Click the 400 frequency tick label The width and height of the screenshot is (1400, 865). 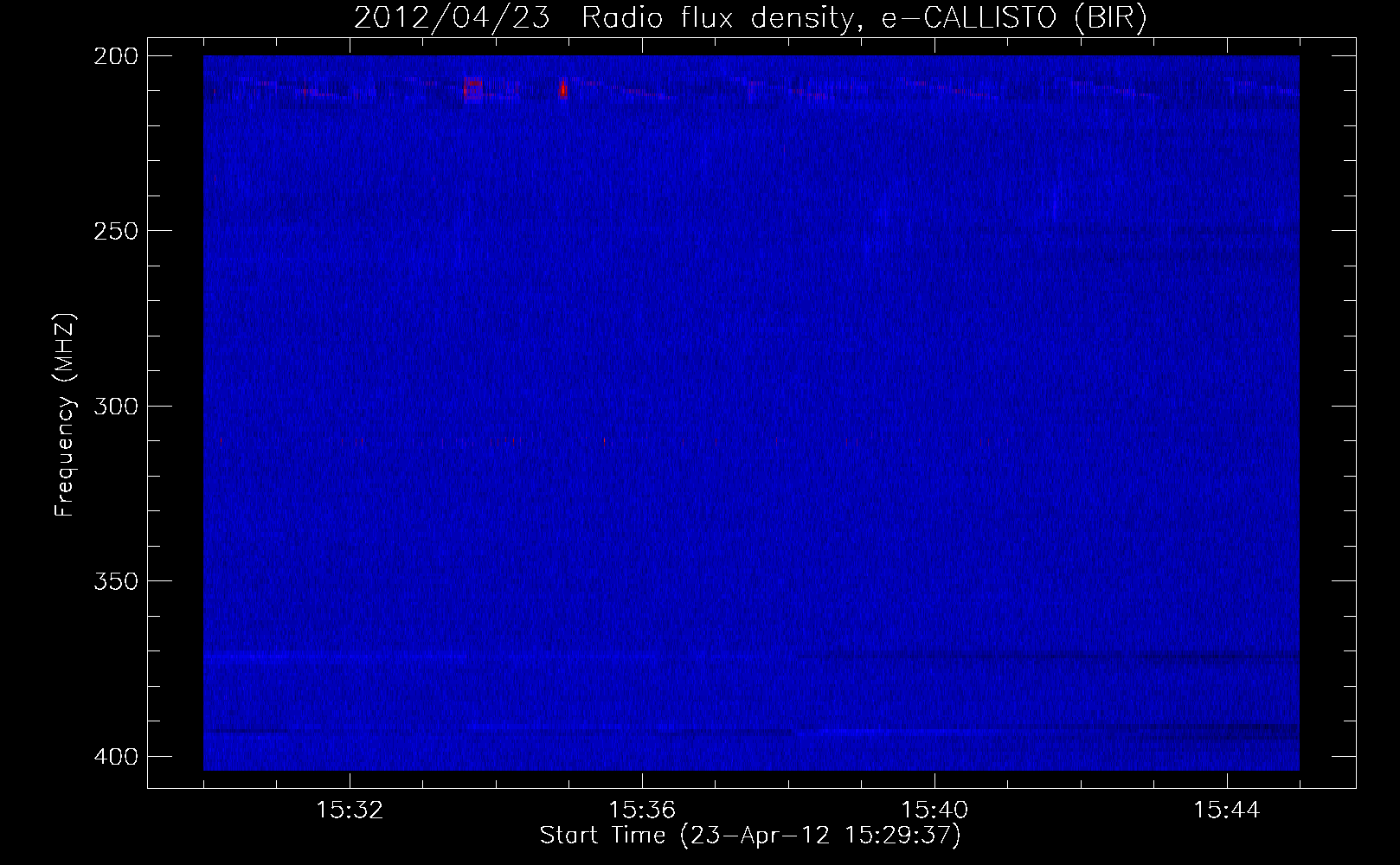point(115,757)
